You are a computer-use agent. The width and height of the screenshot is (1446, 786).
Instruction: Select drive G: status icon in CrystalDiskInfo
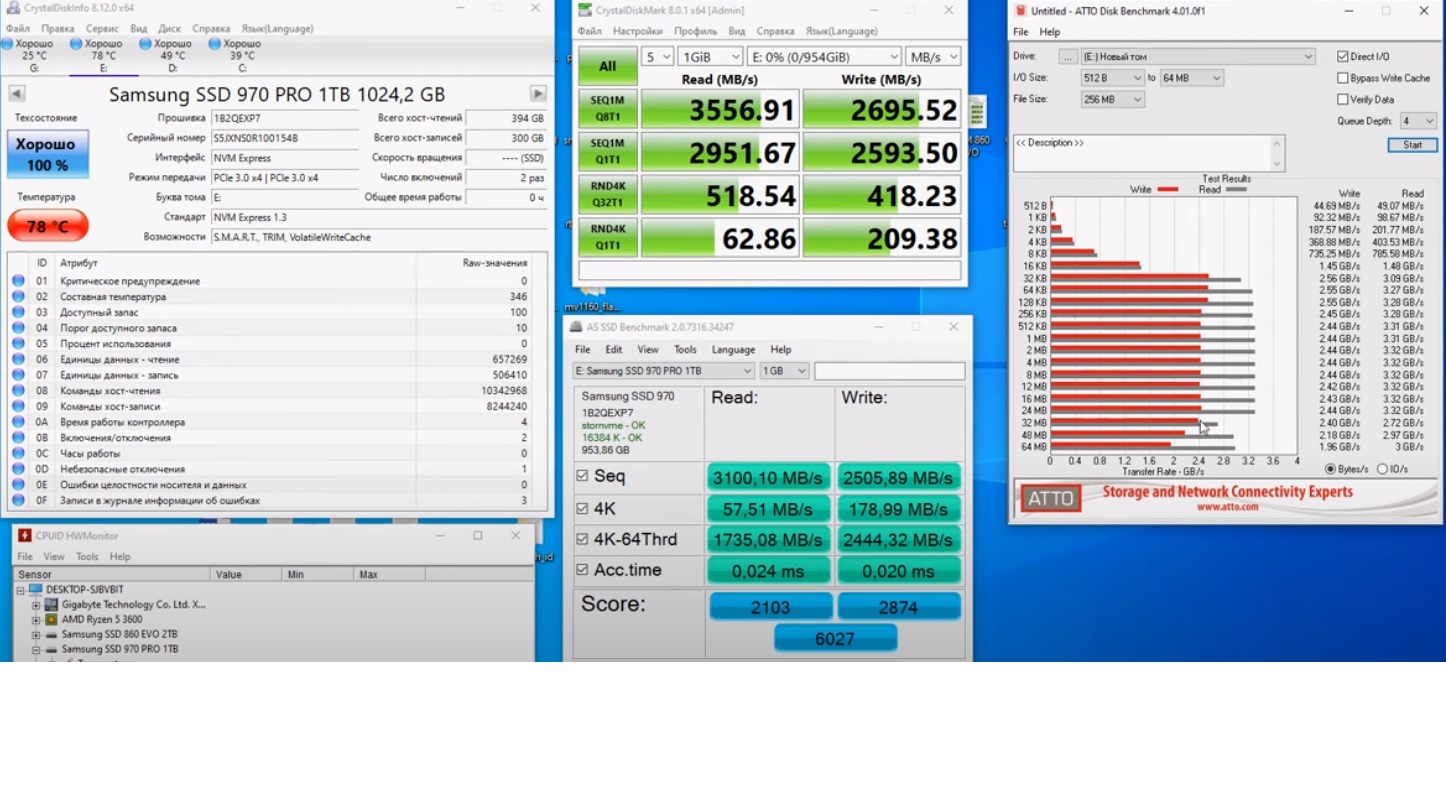[x=8, y=44]
